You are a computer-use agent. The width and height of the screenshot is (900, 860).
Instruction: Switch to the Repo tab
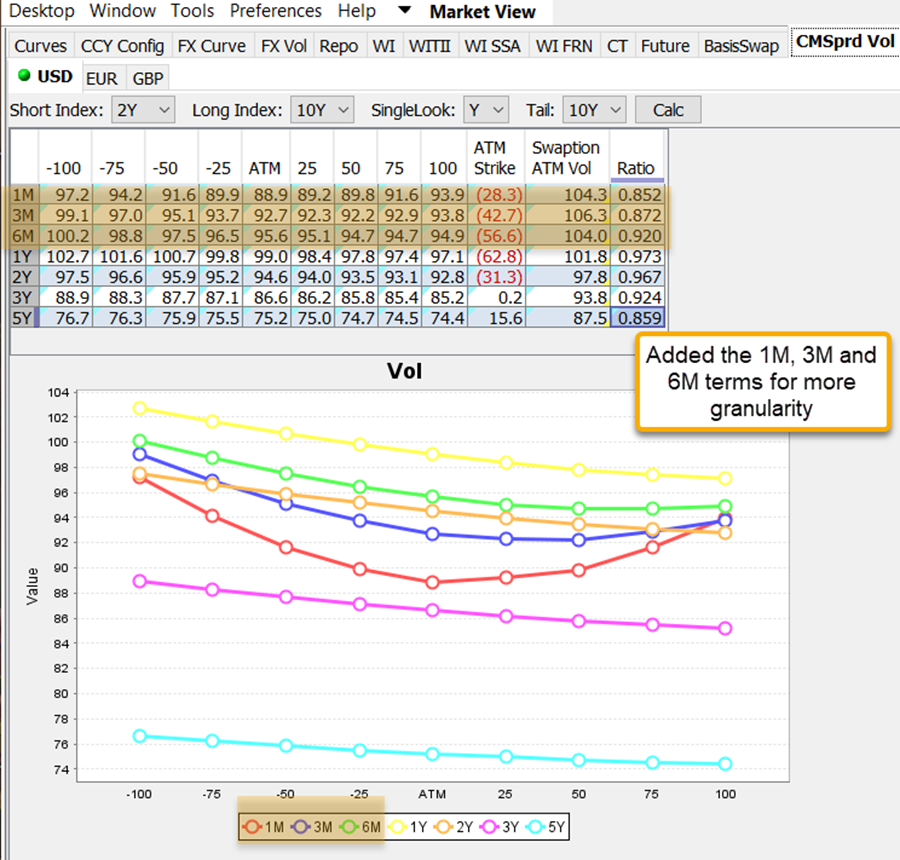click(x=339, y=46)
